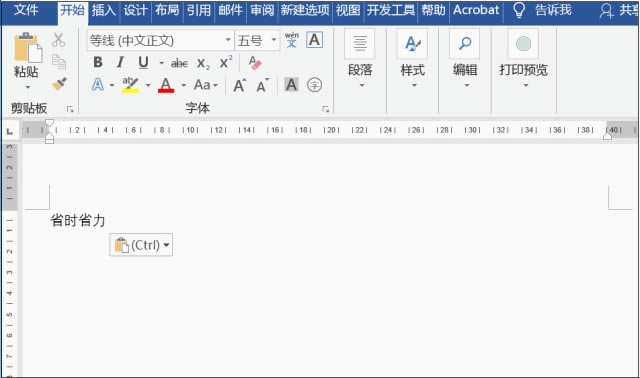Open the clipboard pane dialog launcher
Screen dimensions: 640x378
coord(70,109)
